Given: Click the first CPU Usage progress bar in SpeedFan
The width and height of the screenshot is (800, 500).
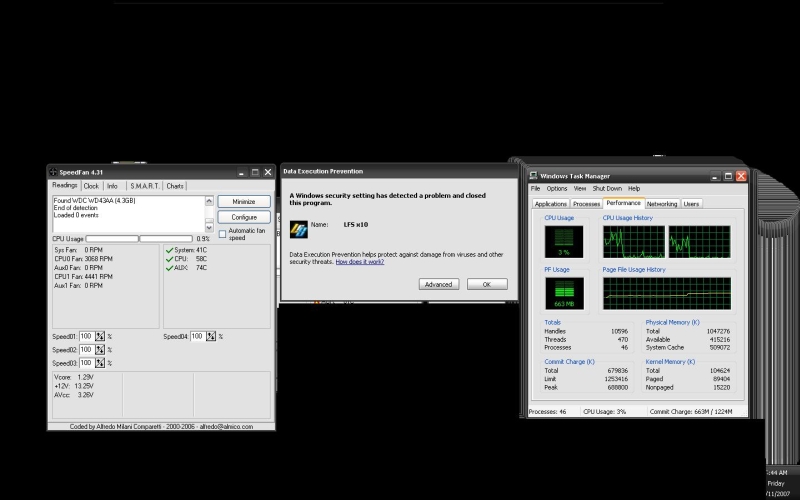Looking at the screenshot, I should tap(112, 239).
